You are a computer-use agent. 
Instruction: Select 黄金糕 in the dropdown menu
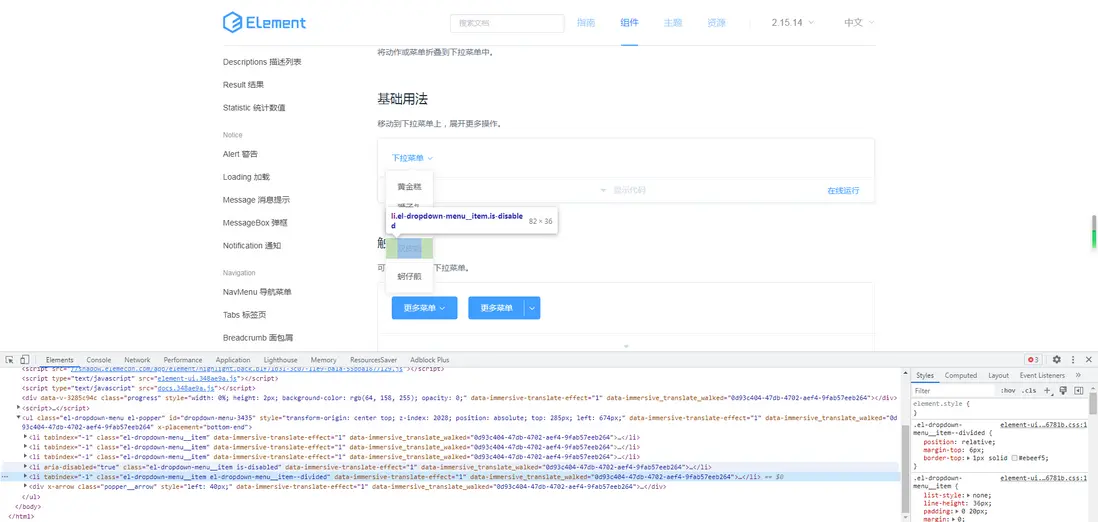click(x=410, y=186)
